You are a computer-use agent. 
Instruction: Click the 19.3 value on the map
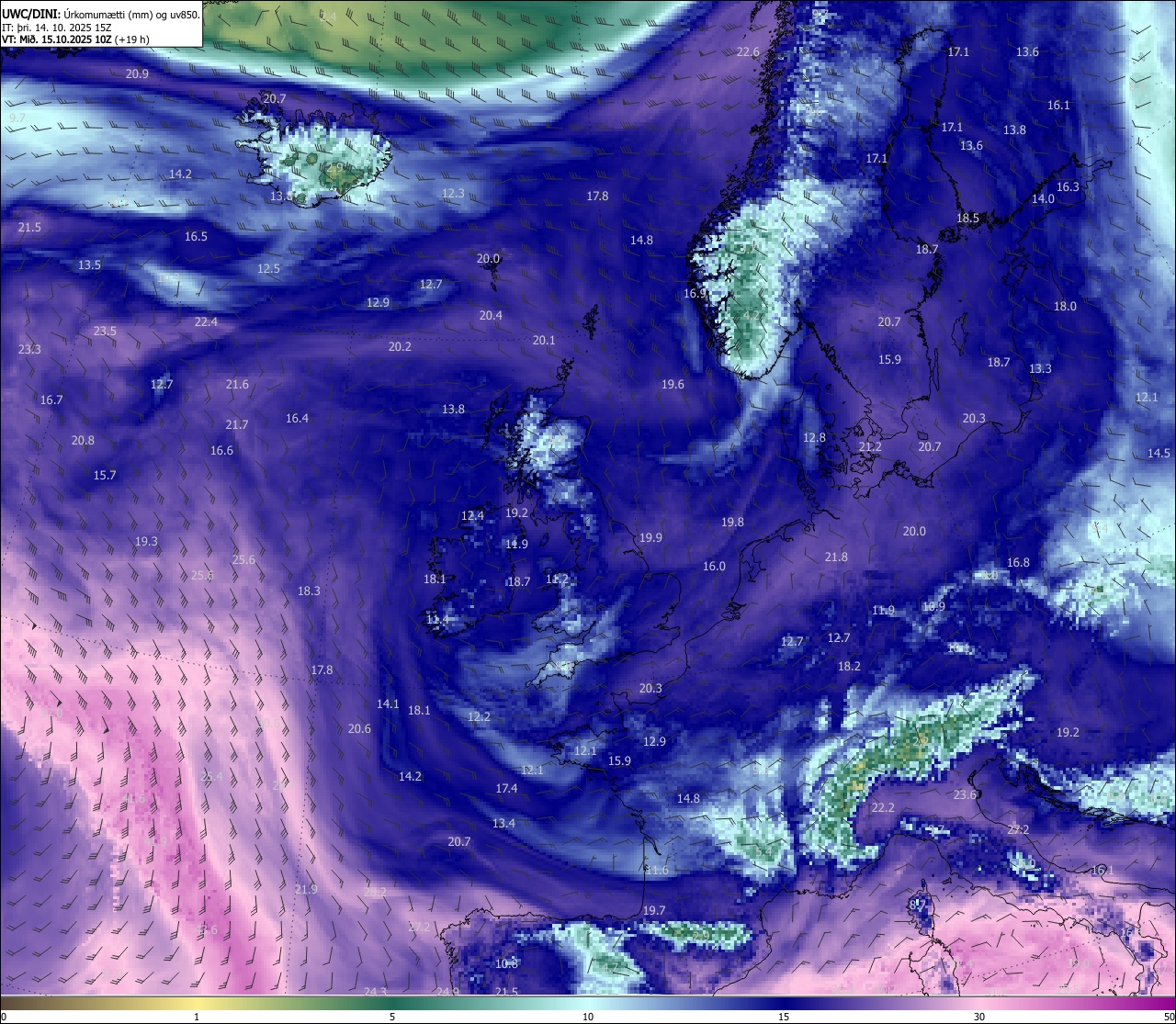[147, 542]
